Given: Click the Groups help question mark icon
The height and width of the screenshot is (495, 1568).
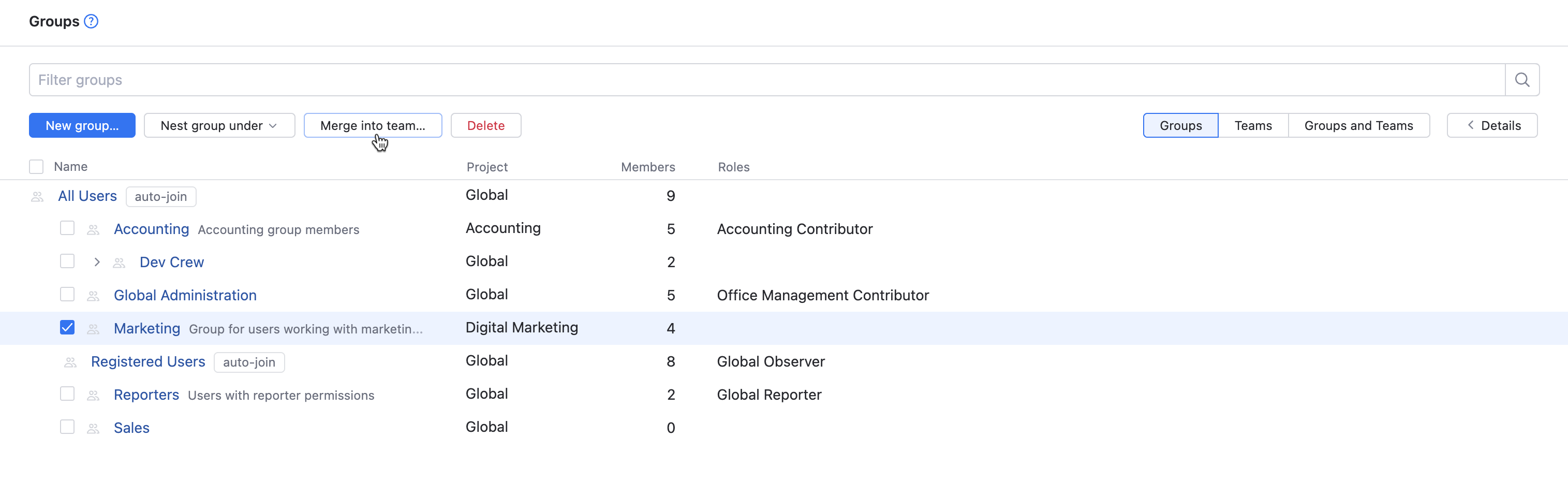Looking at the screenshot, I should [91, 21].
